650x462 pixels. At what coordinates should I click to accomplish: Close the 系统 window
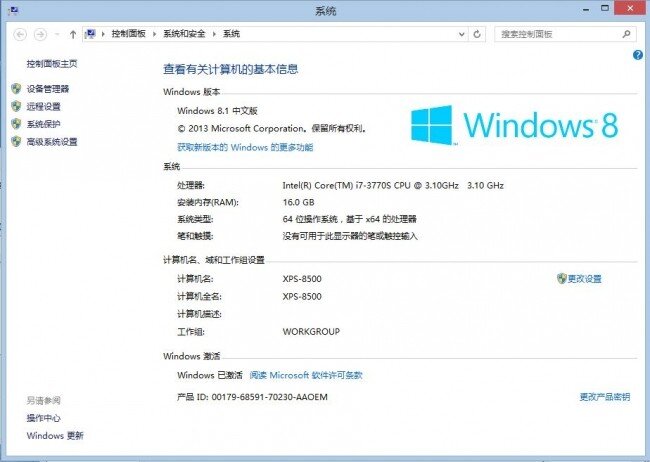630,8
